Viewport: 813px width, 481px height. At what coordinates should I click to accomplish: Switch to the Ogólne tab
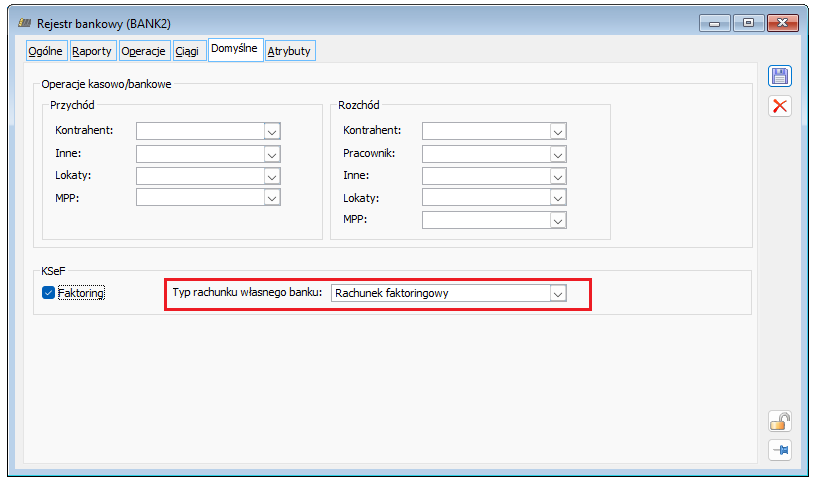click(x=46, y=51)
